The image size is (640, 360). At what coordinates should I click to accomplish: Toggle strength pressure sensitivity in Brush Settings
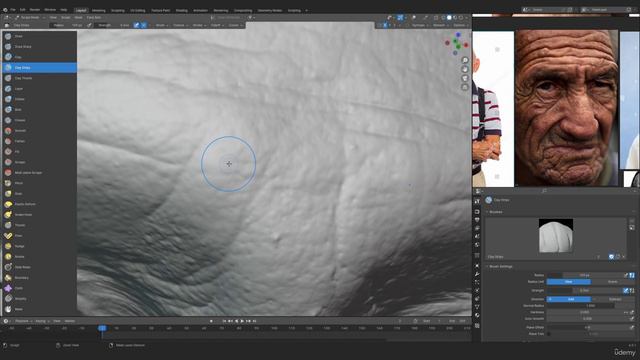click(626, 291)
